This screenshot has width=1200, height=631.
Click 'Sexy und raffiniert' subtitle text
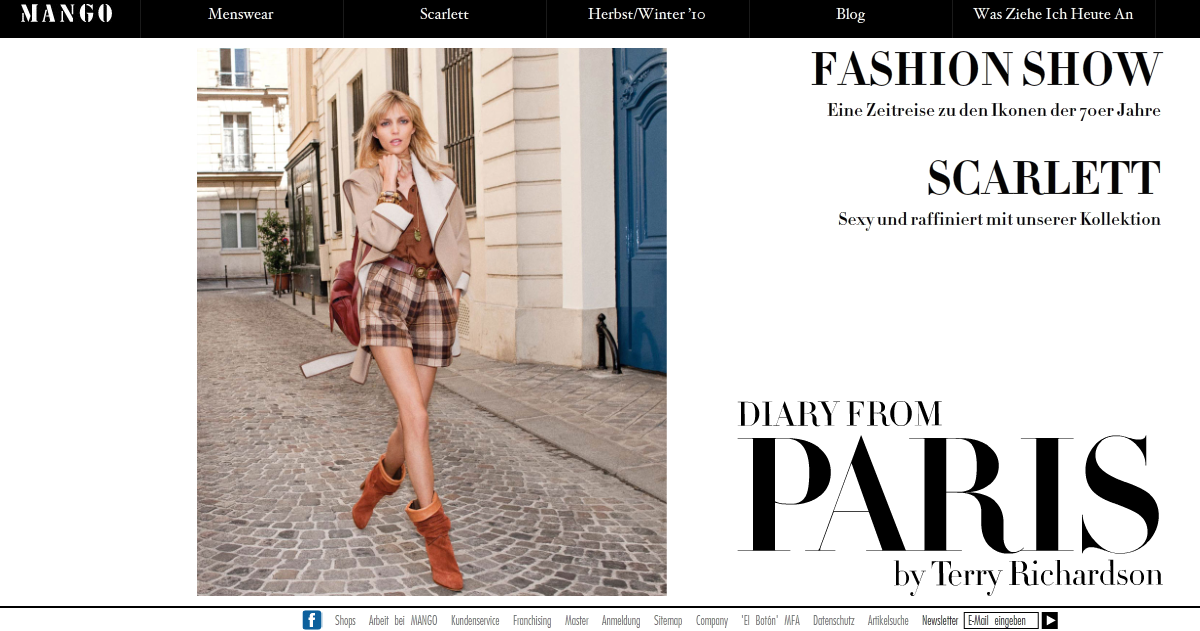1000,219
